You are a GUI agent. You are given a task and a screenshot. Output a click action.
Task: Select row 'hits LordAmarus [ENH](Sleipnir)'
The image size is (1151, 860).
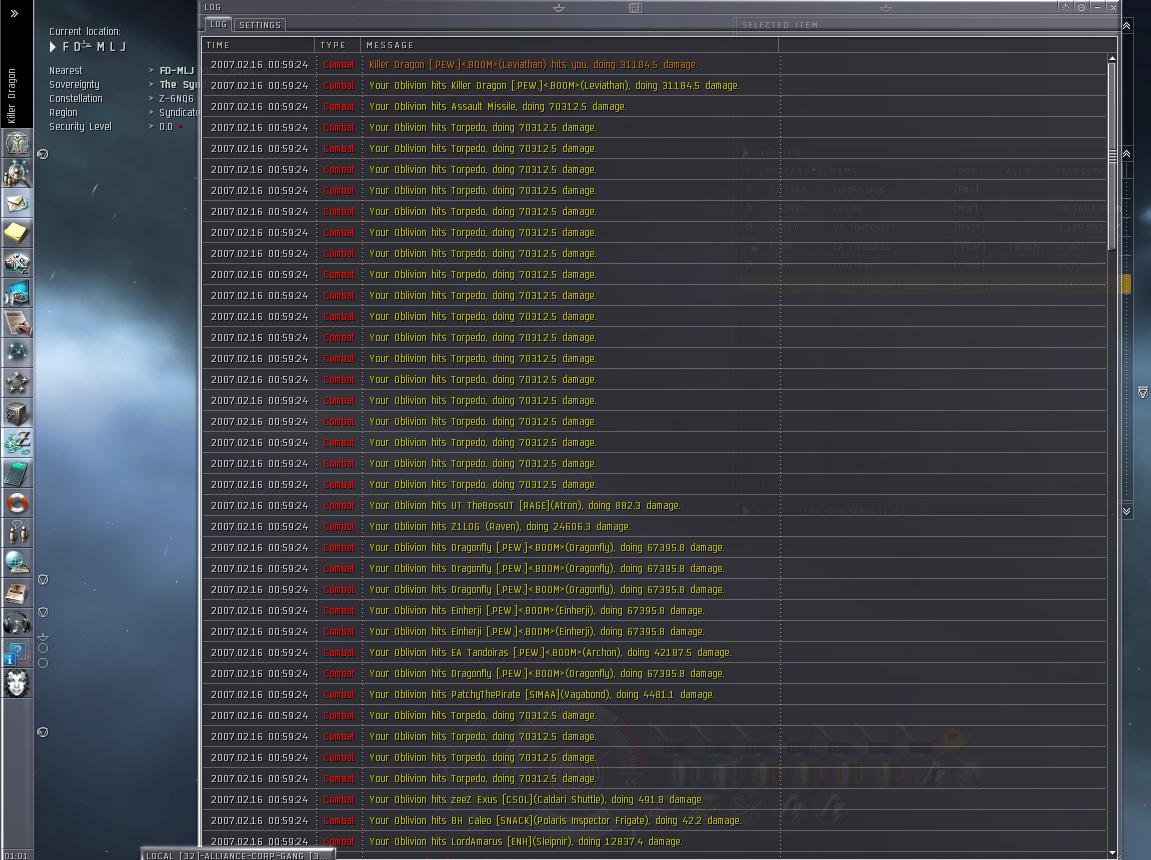pyautogui.click(x=654, y=842)
